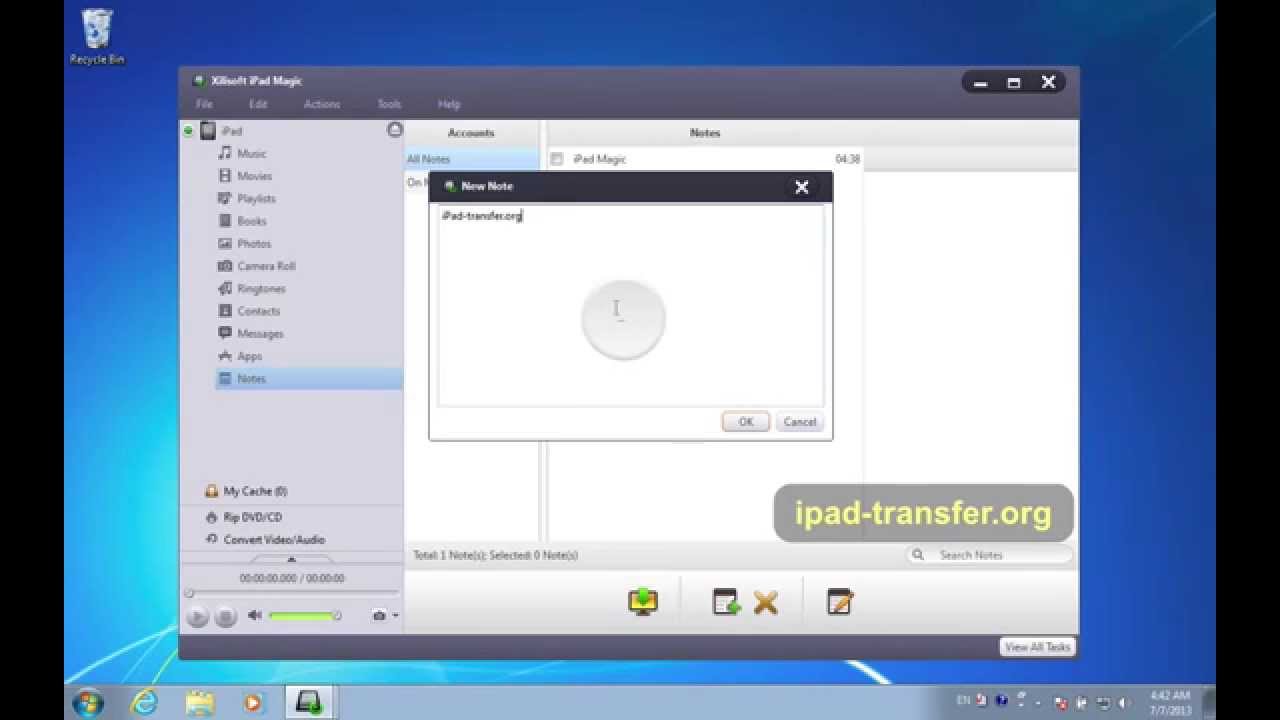
Task: Click OK in the New Note dialog
Action: tap(746, 422)
